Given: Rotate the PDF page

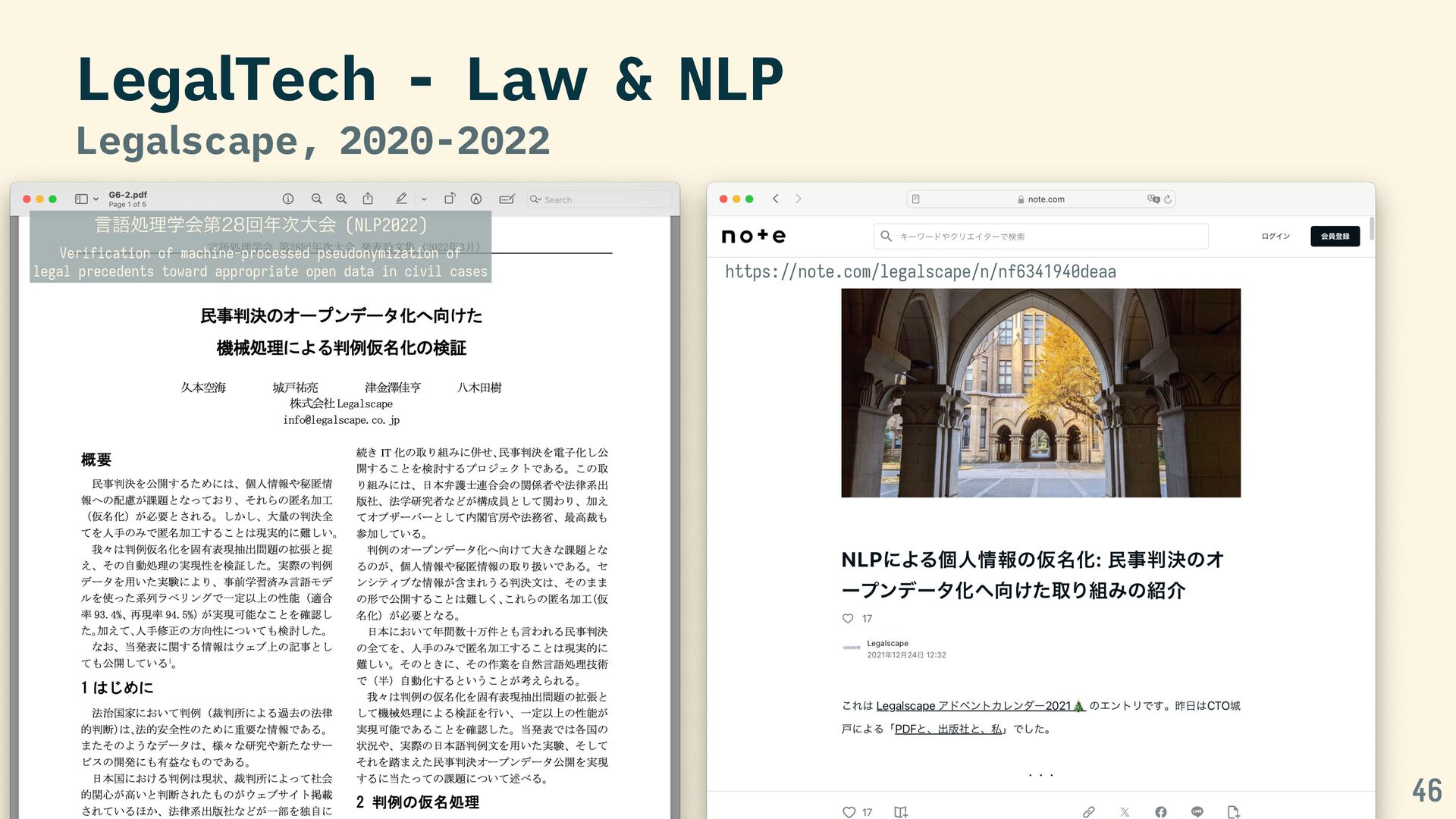Looking at the screenshot, I should pyautogui.click(x=450, y=199).
